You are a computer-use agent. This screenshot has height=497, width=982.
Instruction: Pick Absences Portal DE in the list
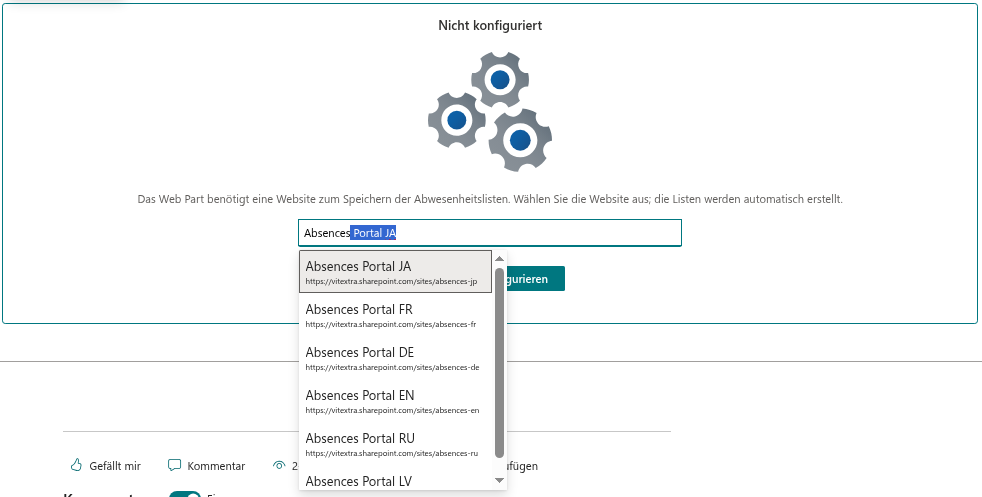point(396,359)
